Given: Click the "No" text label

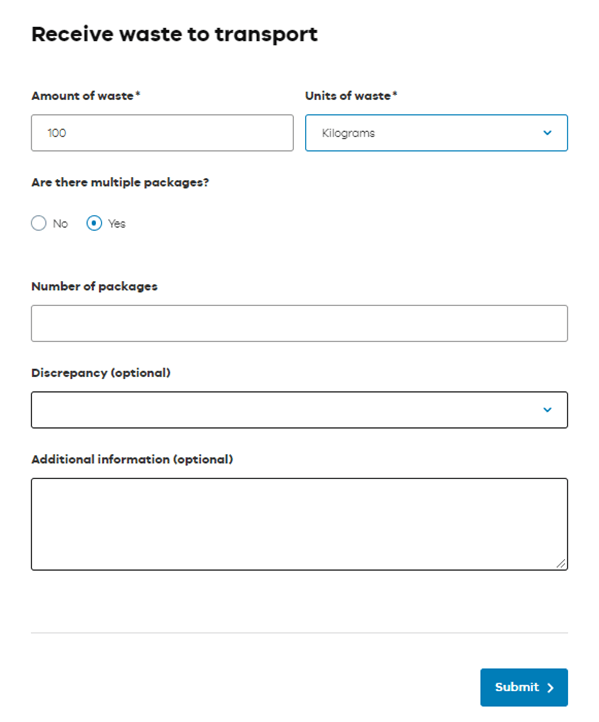Looking at the screenshot, I should click(60, 224).
